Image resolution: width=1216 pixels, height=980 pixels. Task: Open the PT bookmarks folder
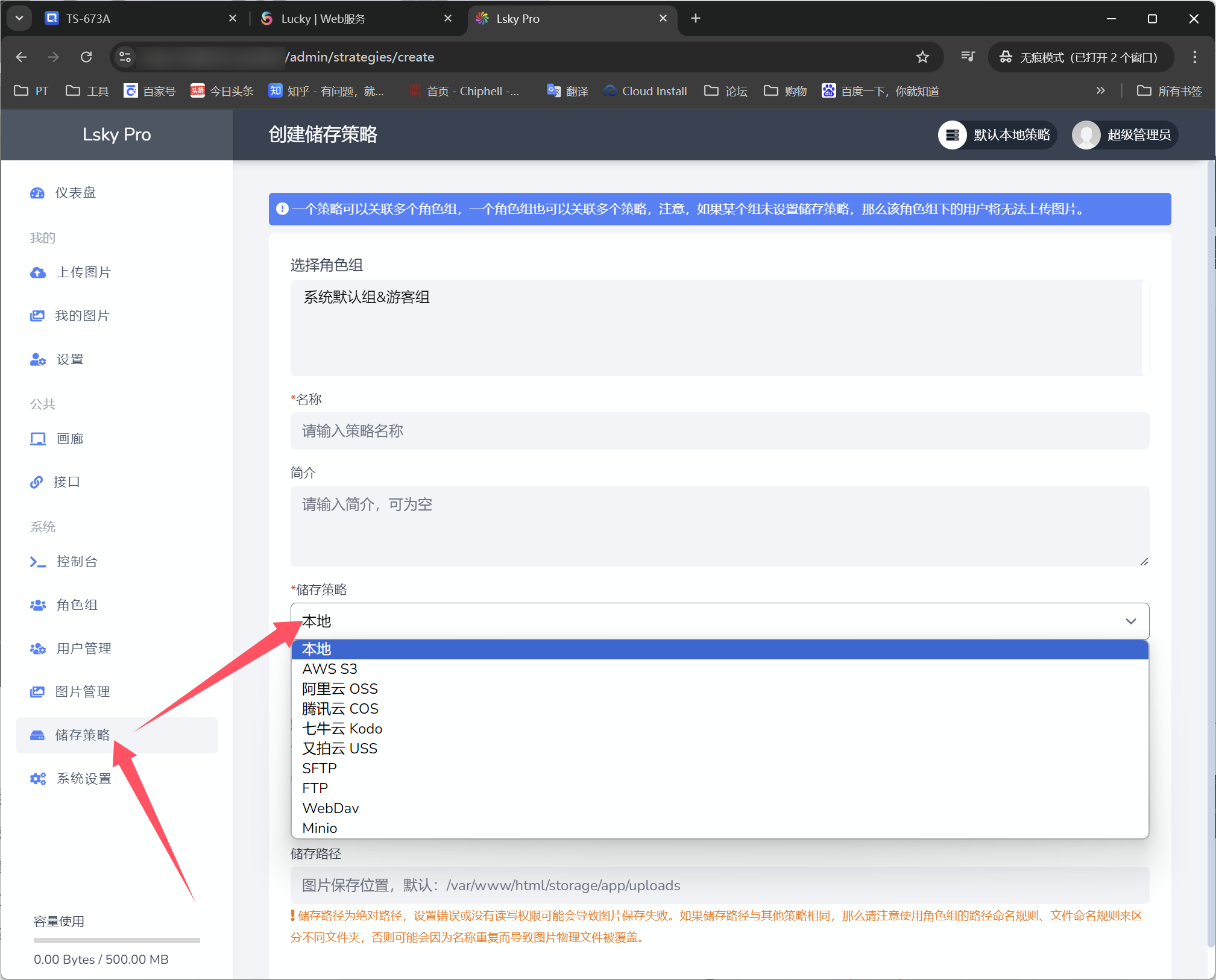coord(31,91)
